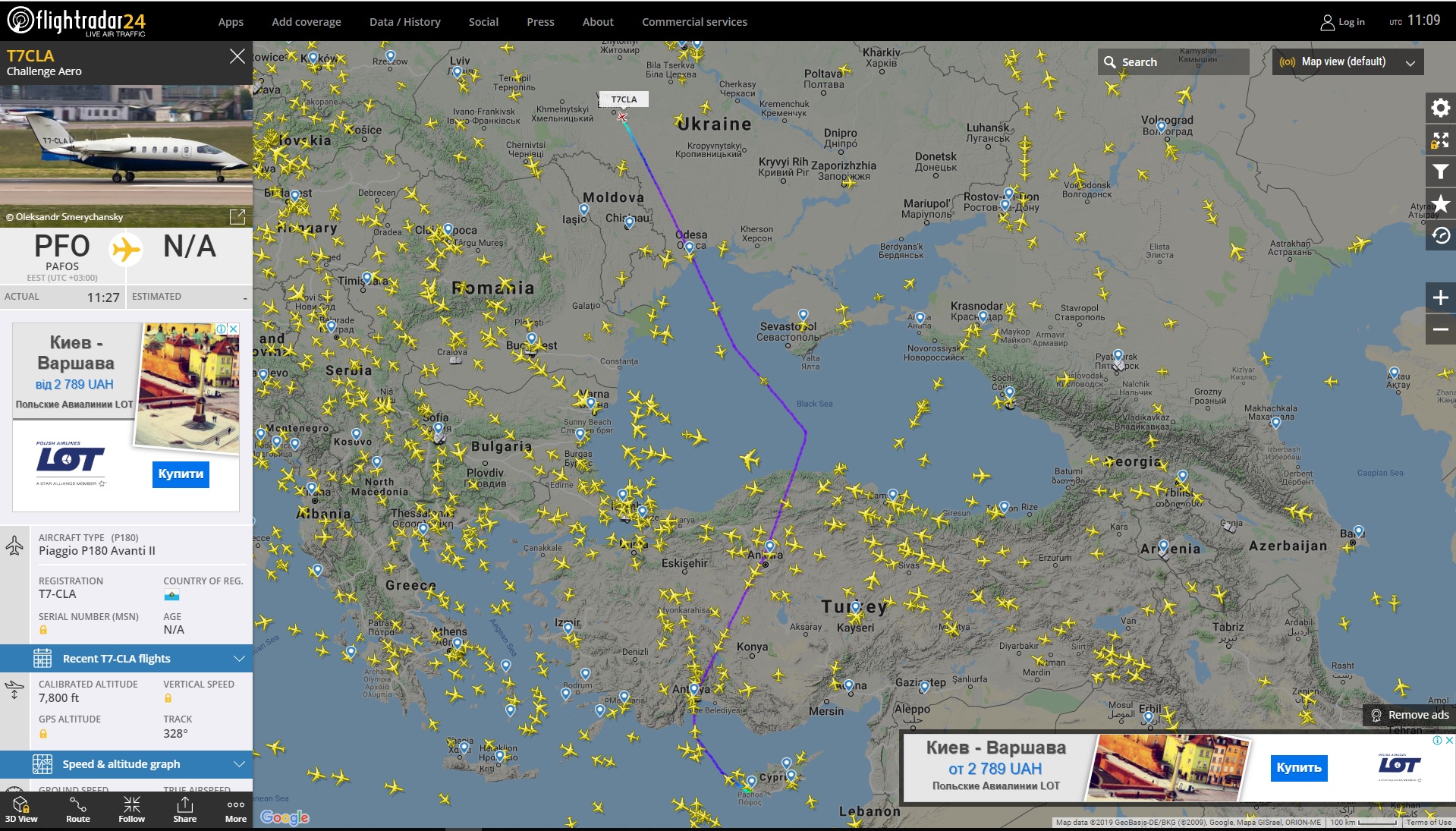Open Map view (default) dropdown
Image resolution: width=1456 pixels, height=831 pixels.
coord(1347,62)
